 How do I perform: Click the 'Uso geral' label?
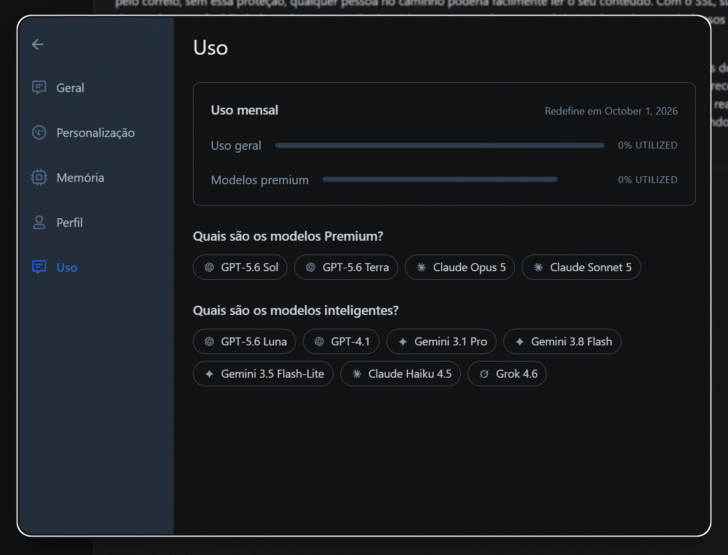pos(236,145)
